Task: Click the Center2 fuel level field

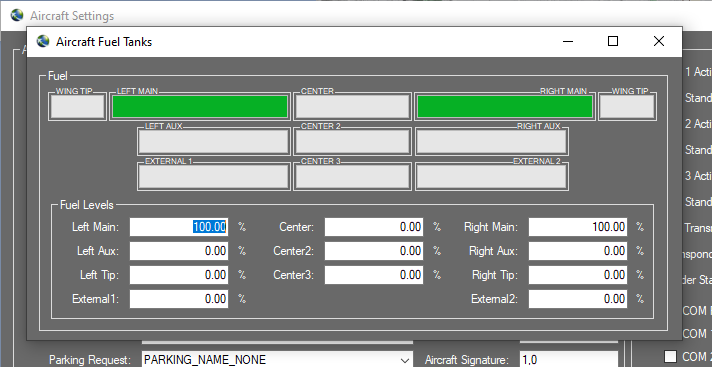Action: tap(374, 251)
